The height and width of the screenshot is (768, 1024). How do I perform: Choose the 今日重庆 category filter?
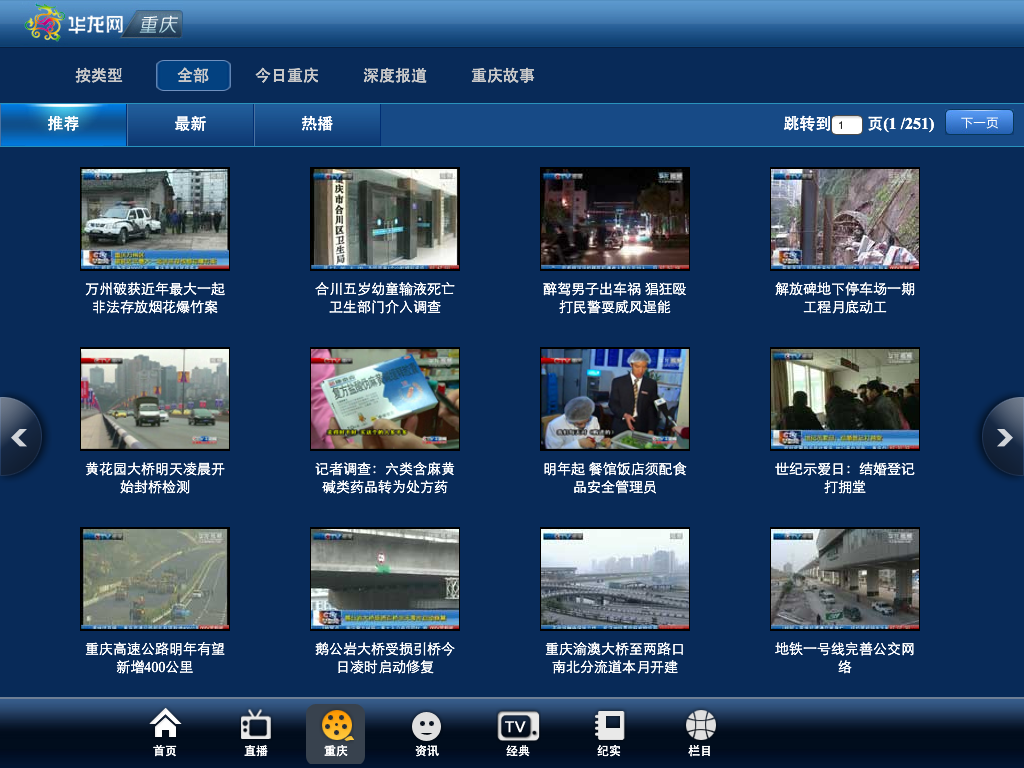pos(287,76)
